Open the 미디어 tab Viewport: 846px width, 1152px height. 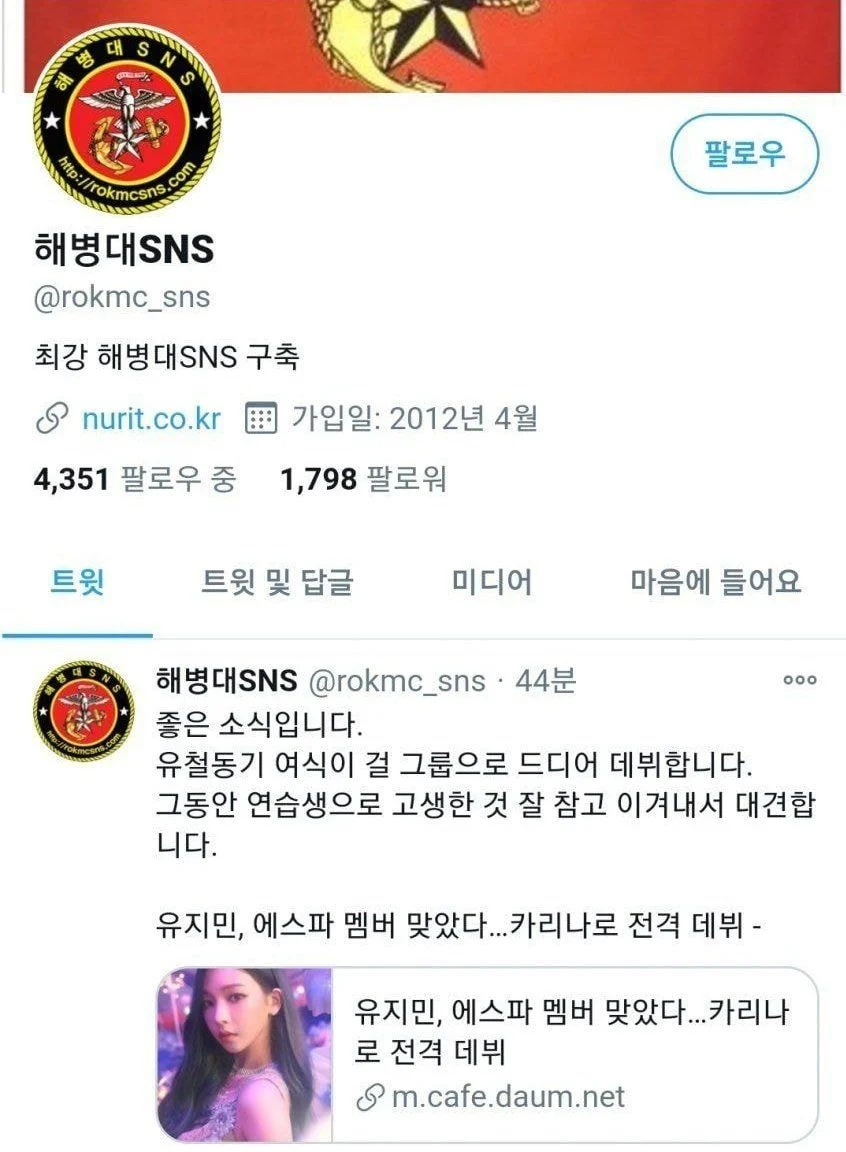pos(491,582)
